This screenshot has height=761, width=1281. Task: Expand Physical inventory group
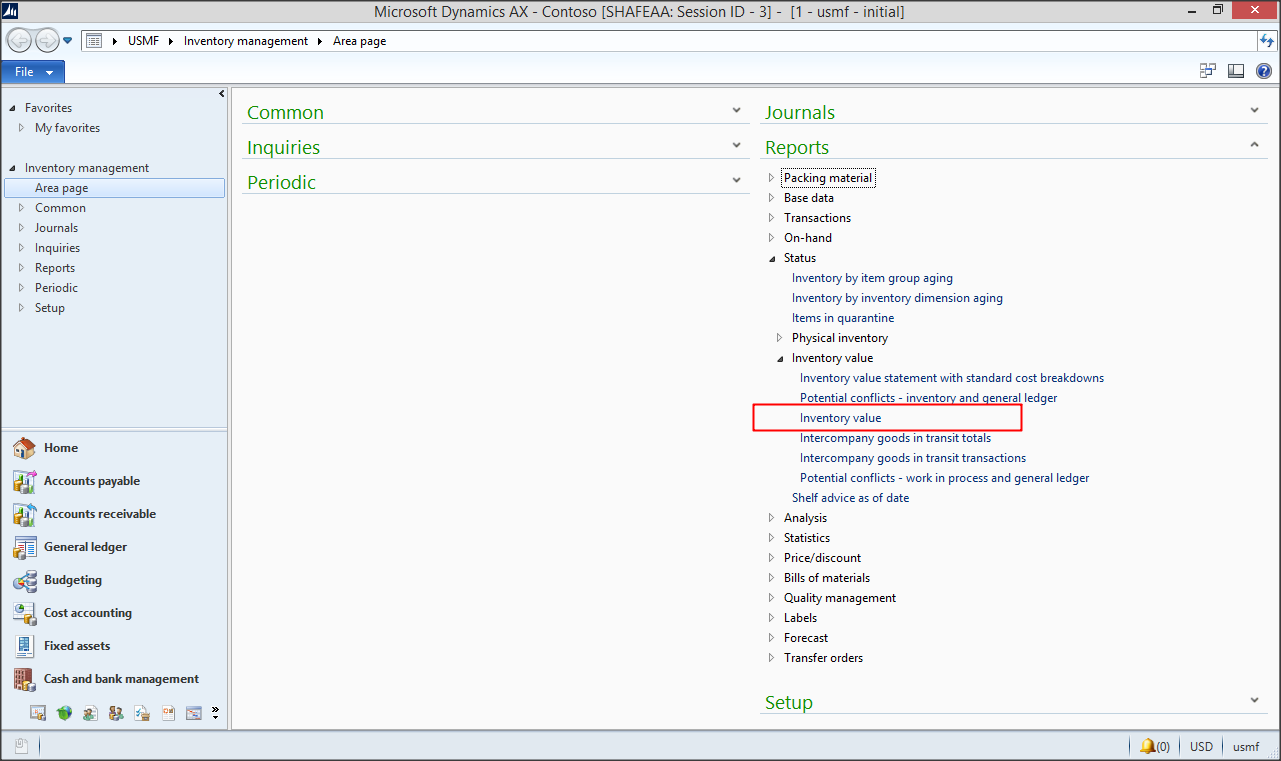(779, 338)
